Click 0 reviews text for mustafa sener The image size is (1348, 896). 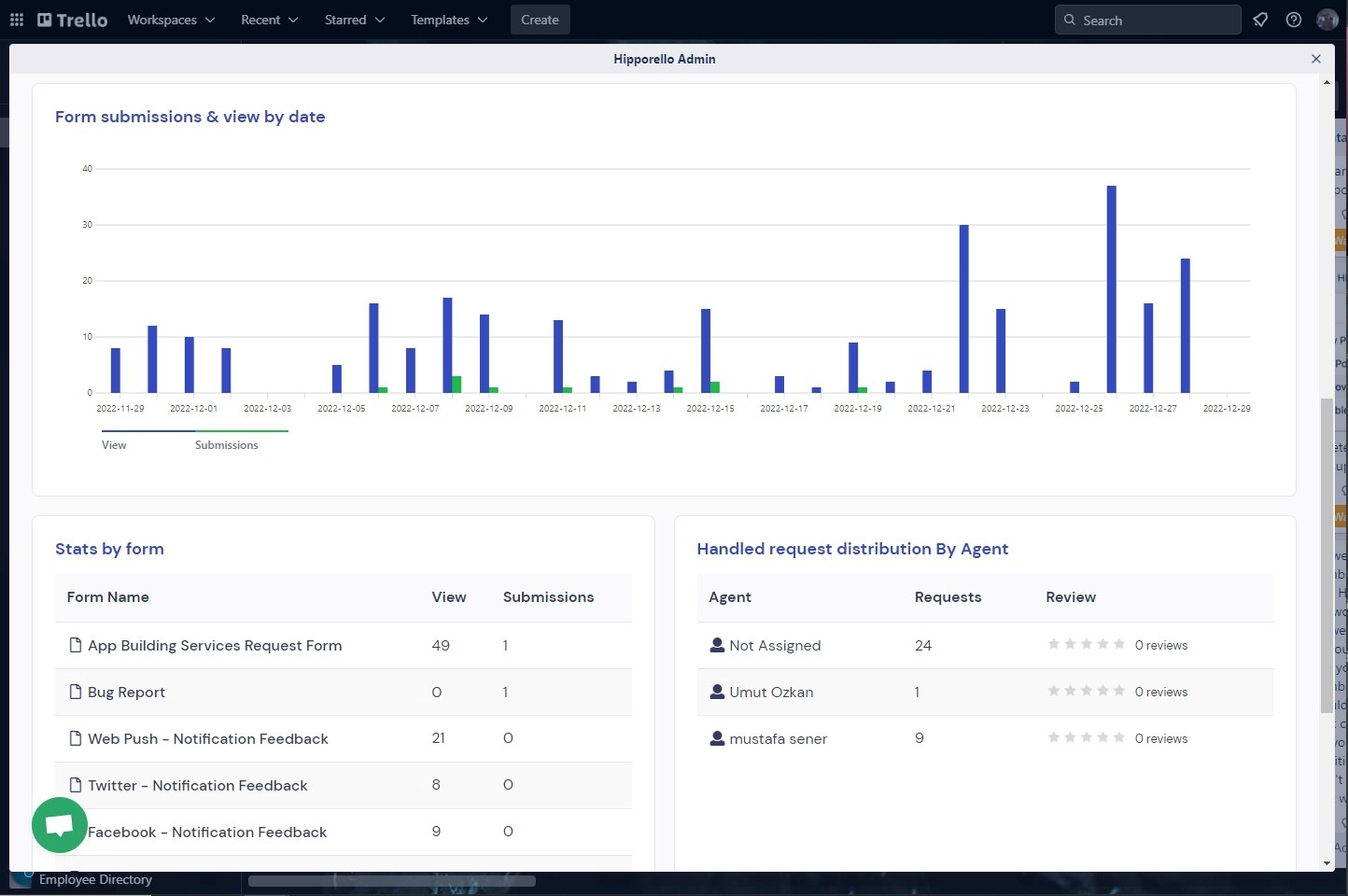point(1161,738)
